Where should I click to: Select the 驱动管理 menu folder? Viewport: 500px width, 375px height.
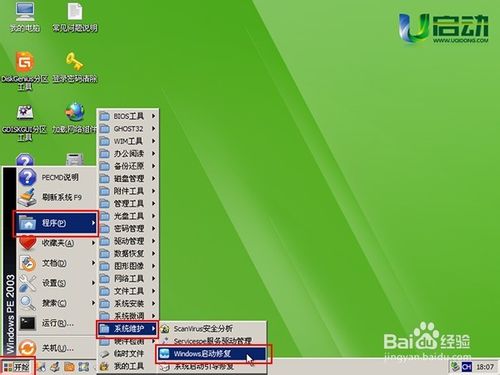point(128,241)
